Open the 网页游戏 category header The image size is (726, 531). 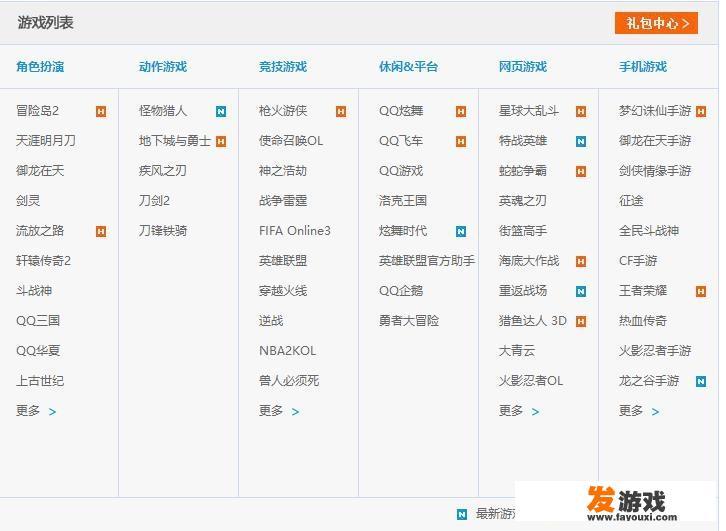tap(522, 67)
